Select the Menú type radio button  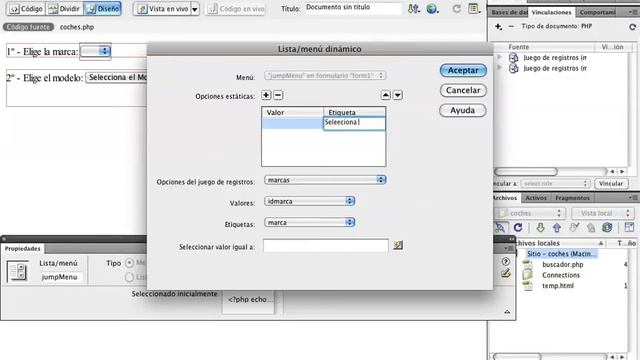tap(129, 263)
